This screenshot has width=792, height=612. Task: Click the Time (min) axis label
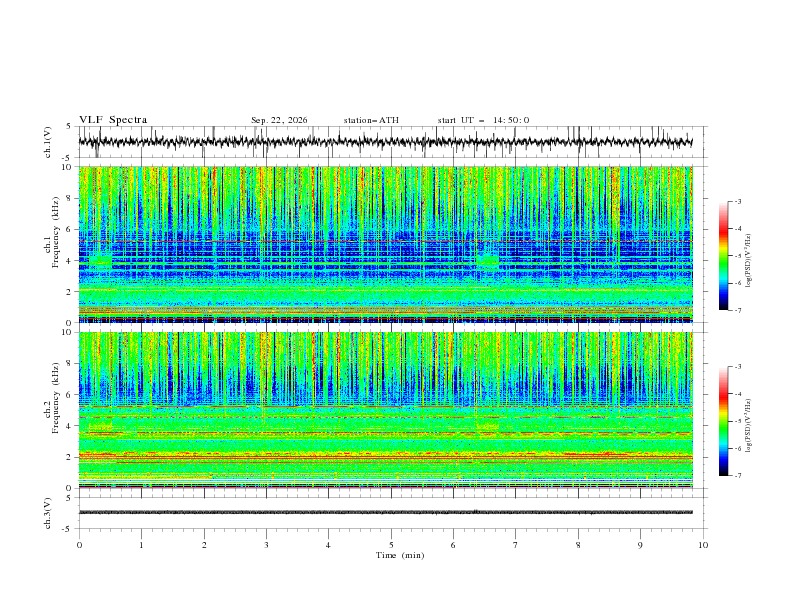click(400, 555)
